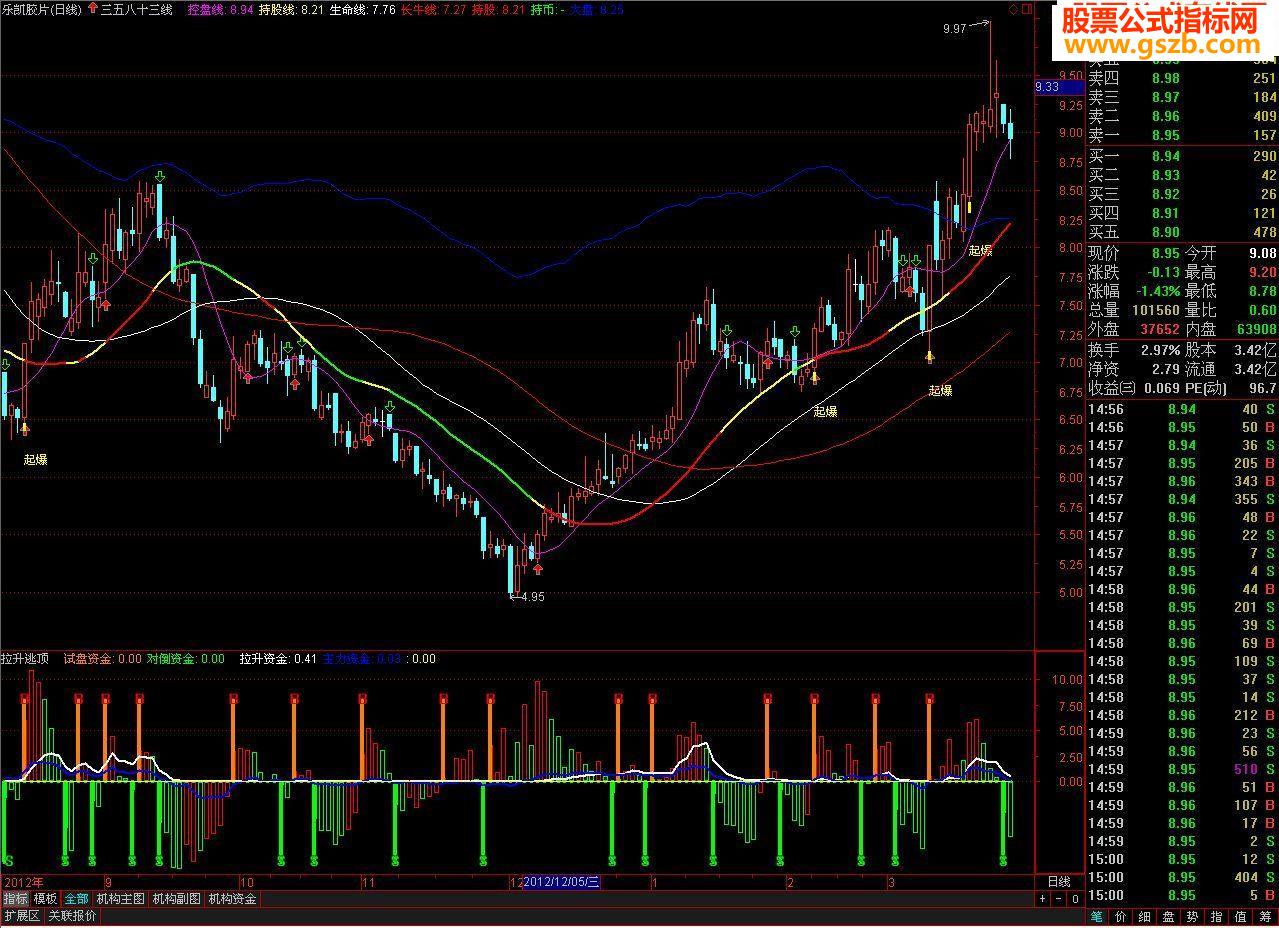This screenshot has height=928, width=1279.
Task: Switch to 机构资金 tab
Action: pos(232,899)
